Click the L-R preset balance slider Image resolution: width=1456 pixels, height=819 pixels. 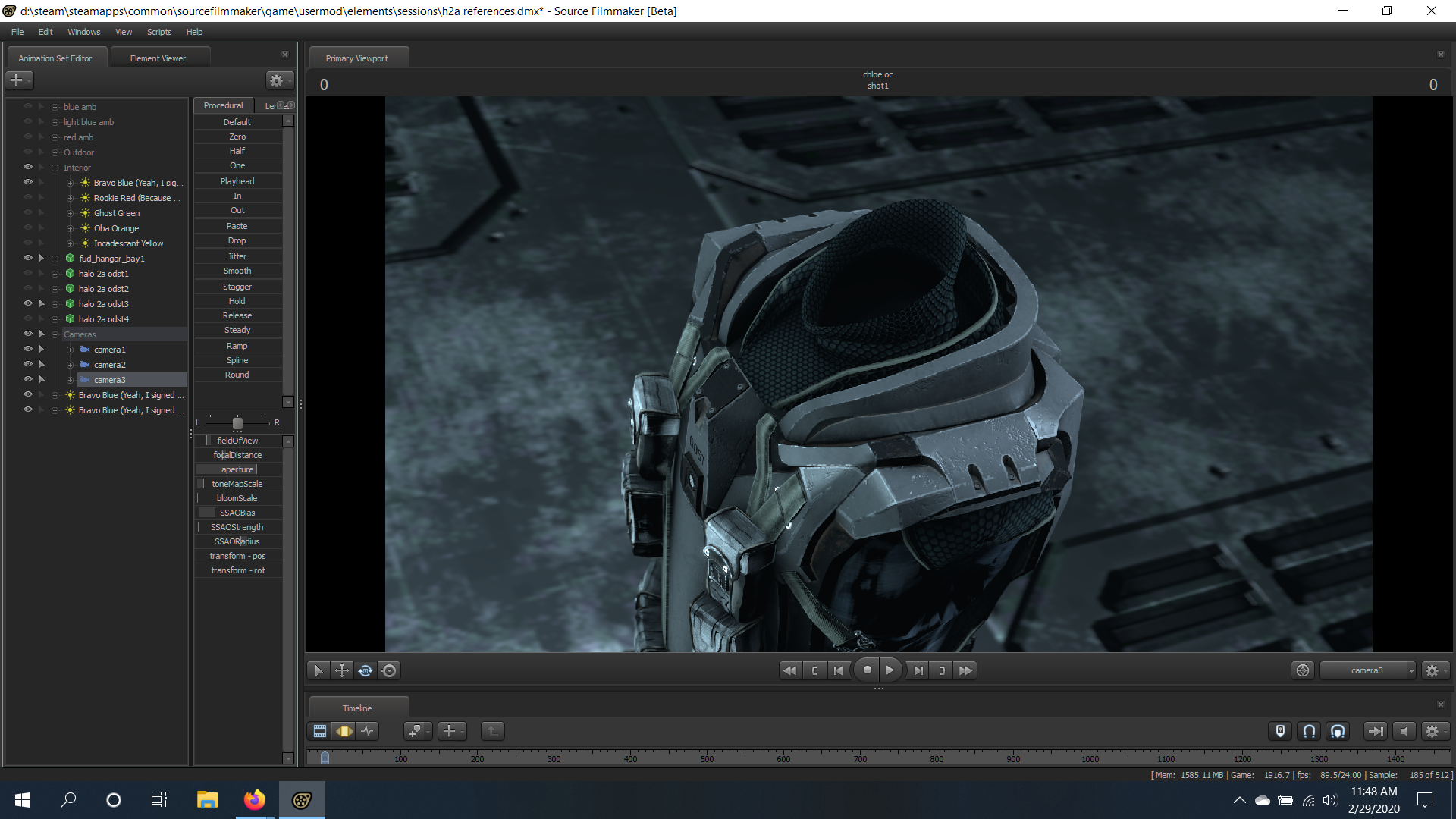(237, 422)
